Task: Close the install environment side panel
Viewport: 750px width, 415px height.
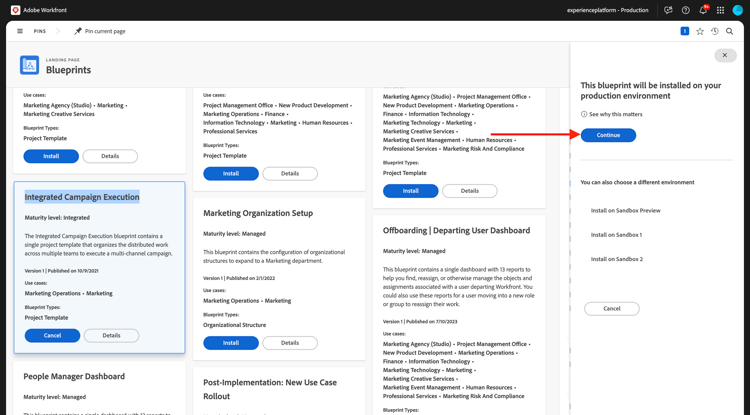Action: point(725,55)
